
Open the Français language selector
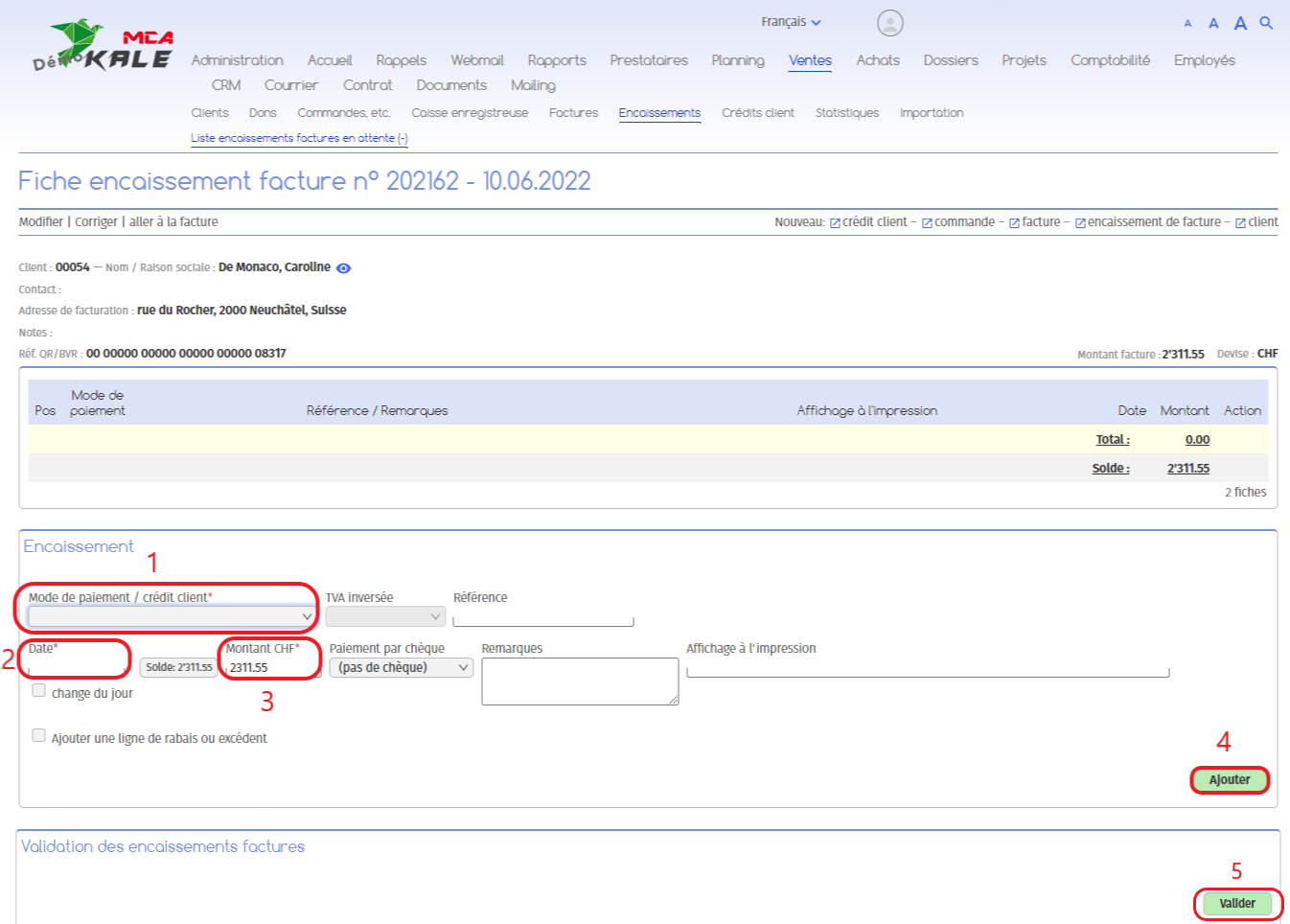click(x=791, y=22)
